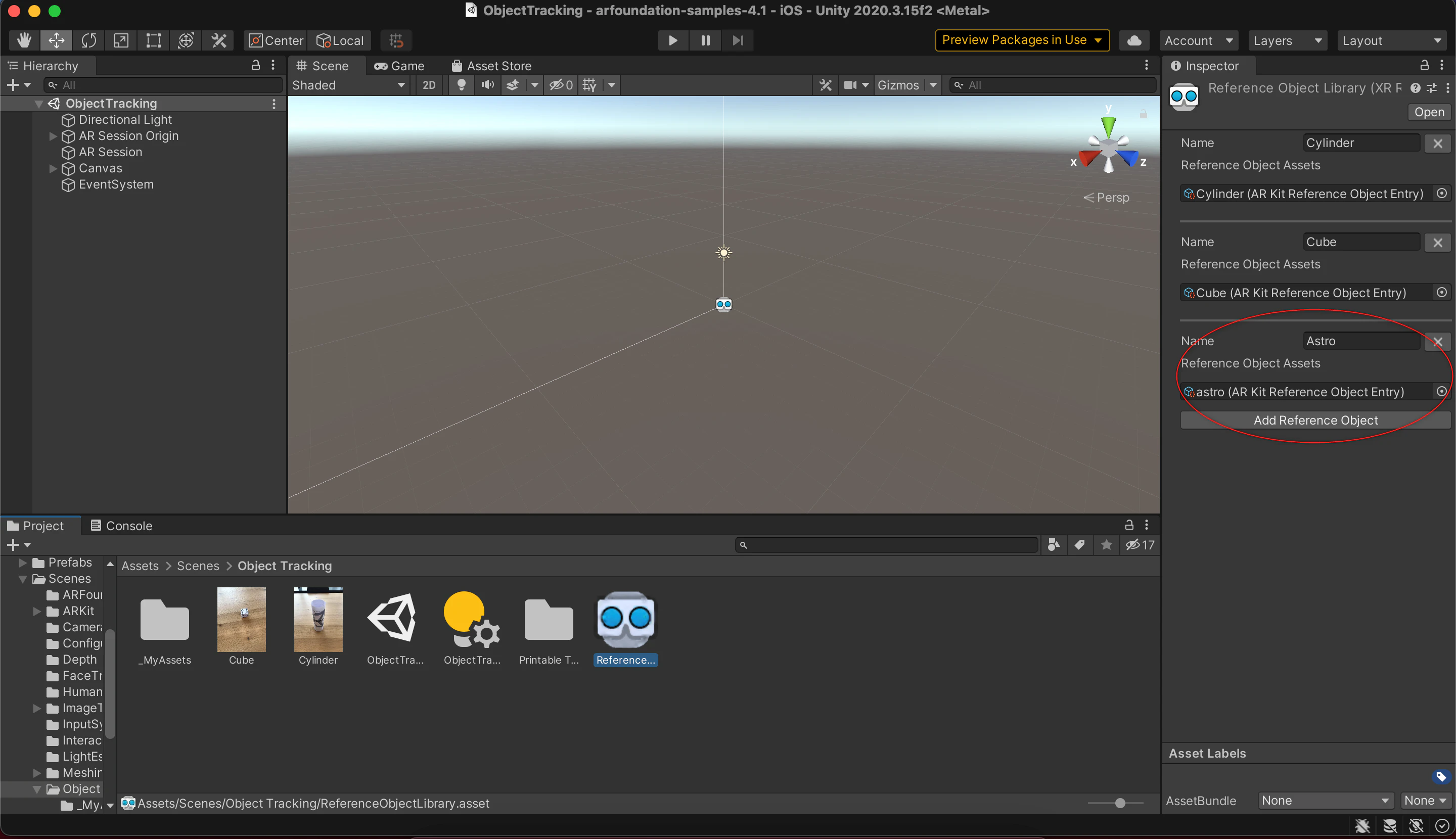The height and width of the screenshot is (839, 1456).
Task: Click the Inspector help icon
Action: tap(1415, 88)
